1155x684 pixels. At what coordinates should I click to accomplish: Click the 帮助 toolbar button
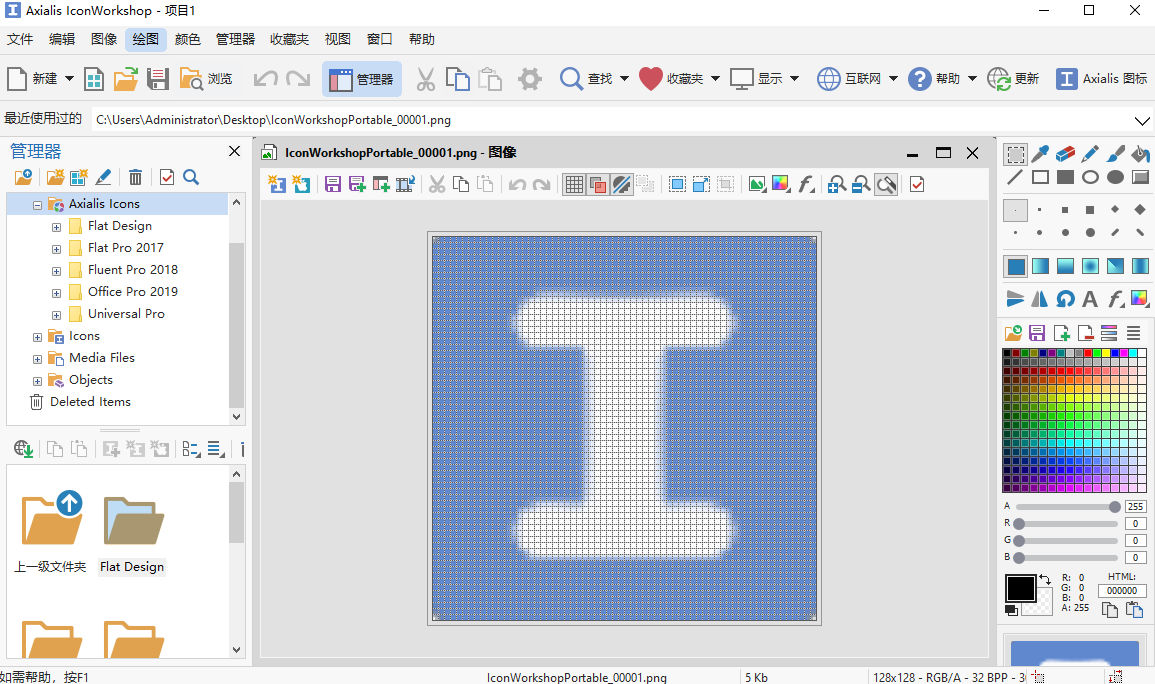(934, 79)
